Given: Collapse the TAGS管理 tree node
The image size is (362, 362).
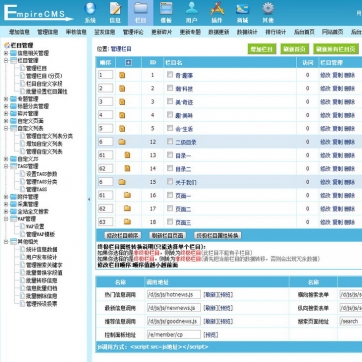Looking at the screenshot, I should [6, 166].
